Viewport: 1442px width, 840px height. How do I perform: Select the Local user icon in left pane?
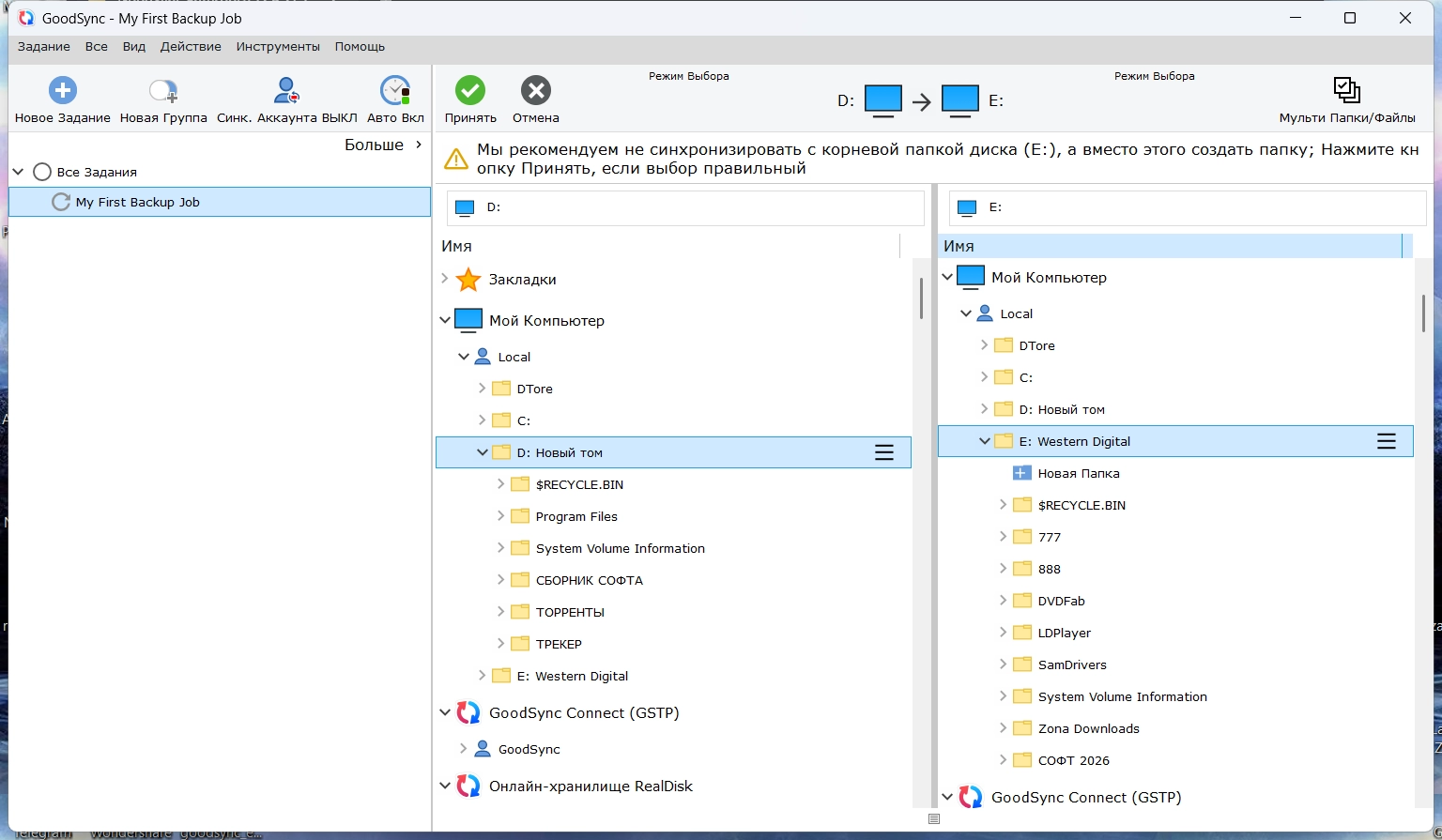pos(483,357)
